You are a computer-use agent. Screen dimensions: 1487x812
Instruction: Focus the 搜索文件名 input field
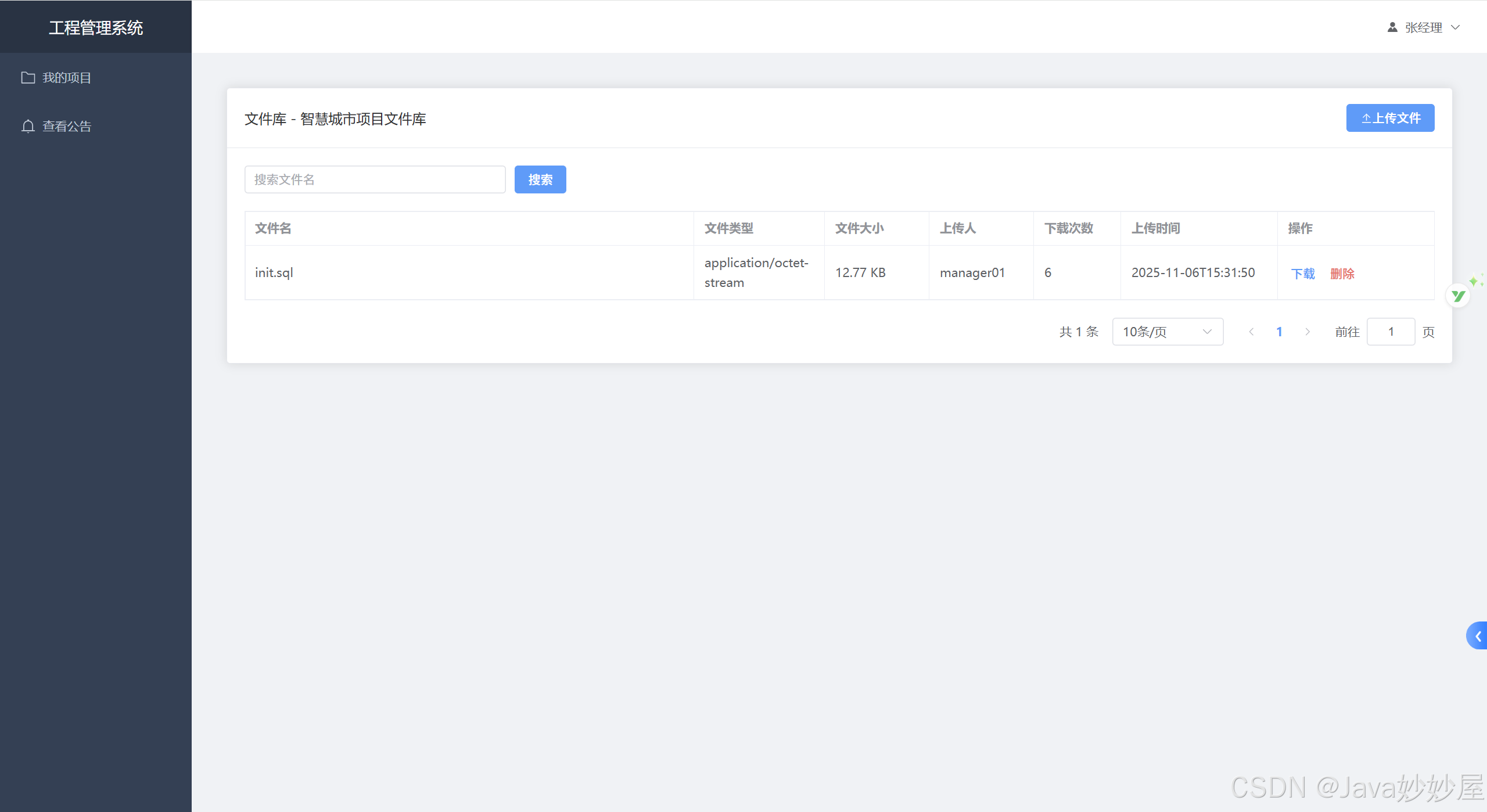[375, 179]
